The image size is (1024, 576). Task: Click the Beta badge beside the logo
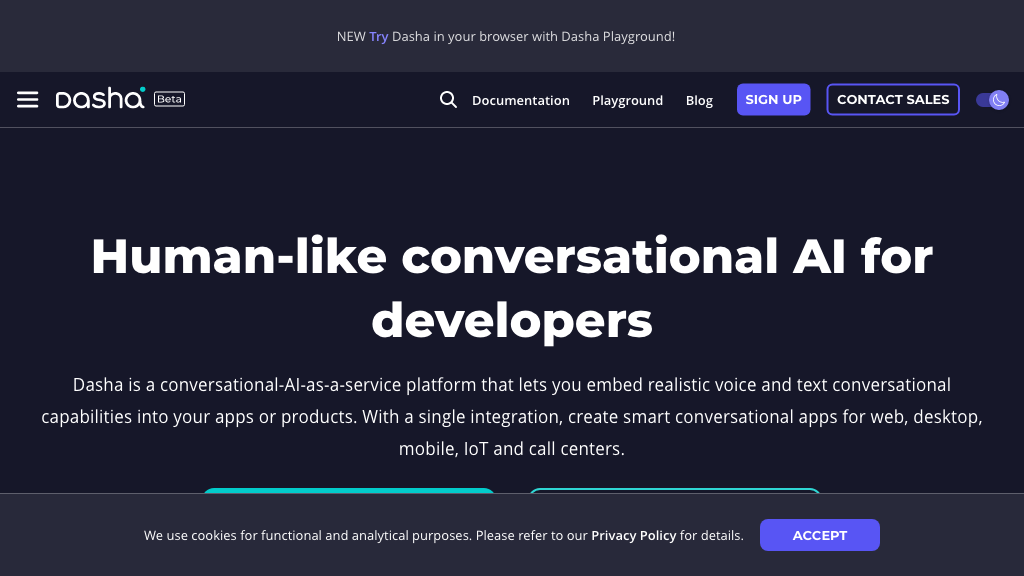coord(169,99)
